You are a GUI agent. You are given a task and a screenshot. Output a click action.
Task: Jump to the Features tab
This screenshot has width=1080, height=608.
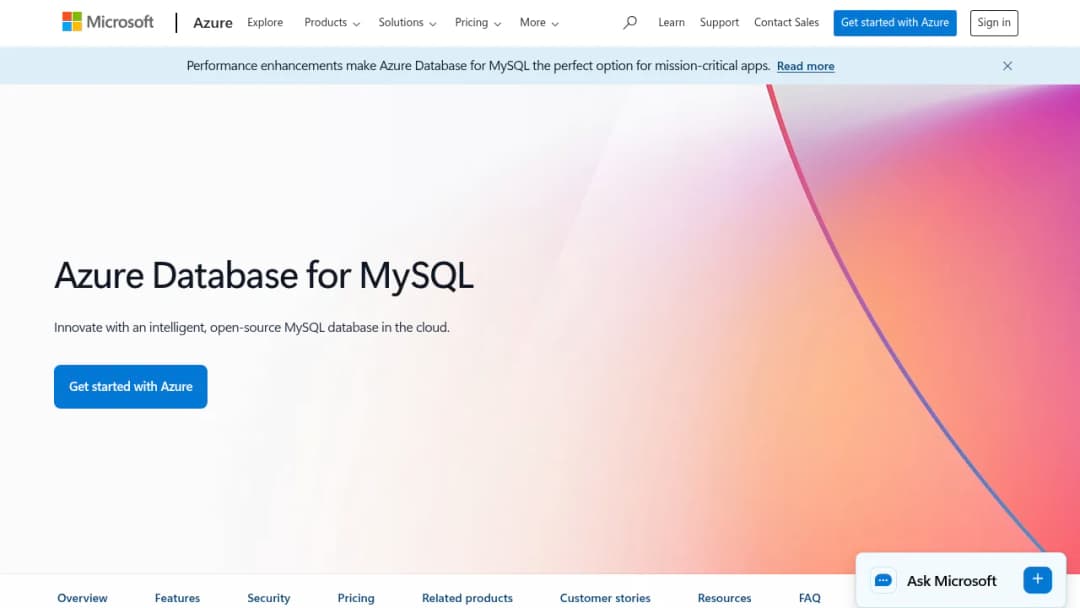pyautogui.click(x=177, y=598)
